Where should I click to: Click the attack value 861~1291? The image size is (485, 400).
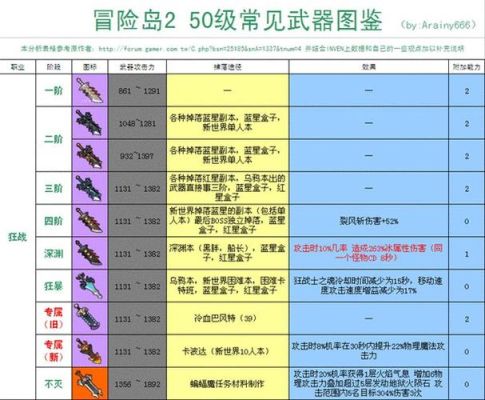tap(139, 91)
